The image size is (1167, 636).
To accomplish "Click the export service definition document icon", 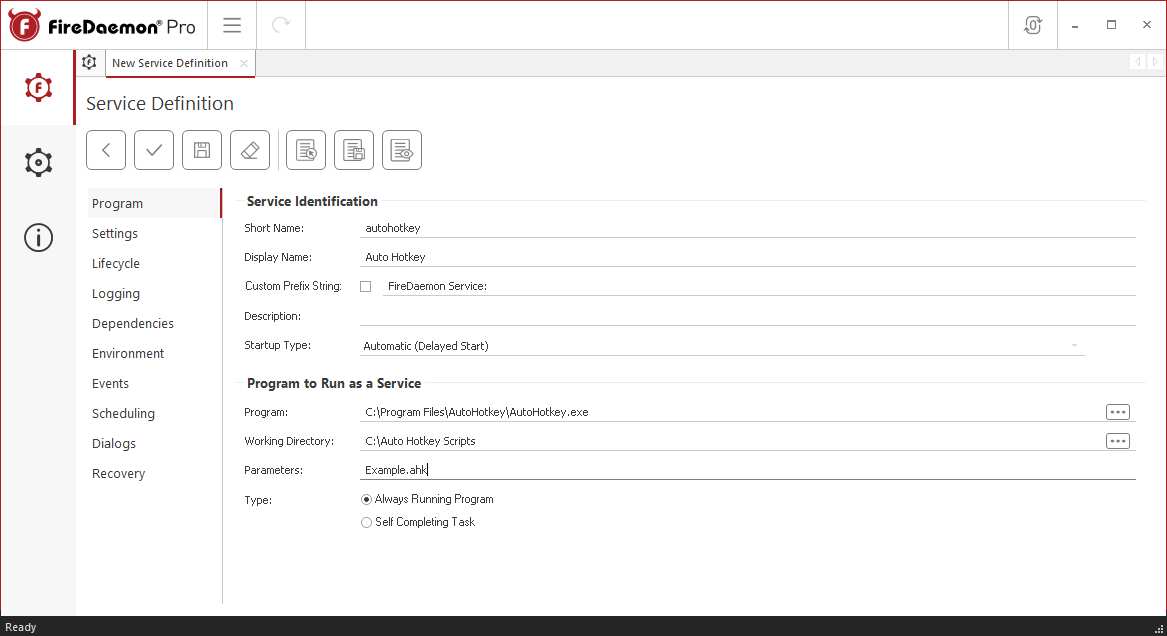I will coord(354,150).
